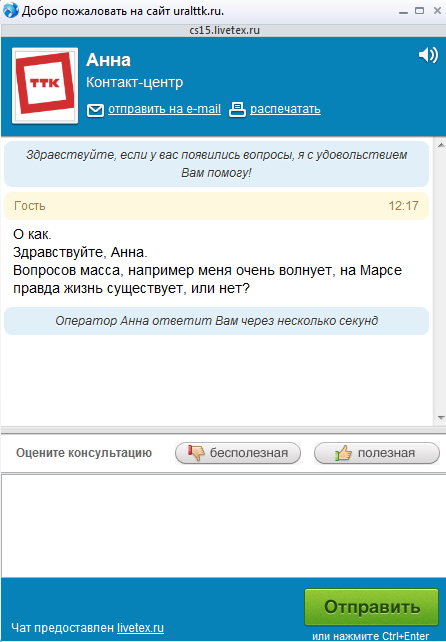Click the thumbs-down icon
The width and height of the screenshot is (446, 642).
point(196,453)
